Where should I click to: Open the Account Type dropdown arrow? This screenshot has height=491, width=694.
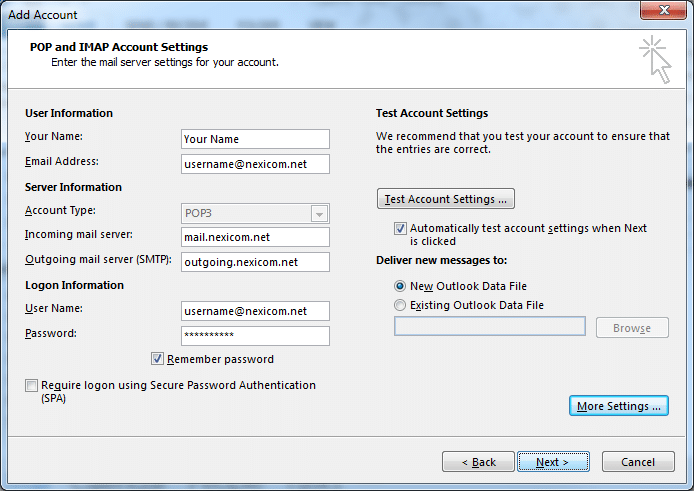[x=319, y=214]
